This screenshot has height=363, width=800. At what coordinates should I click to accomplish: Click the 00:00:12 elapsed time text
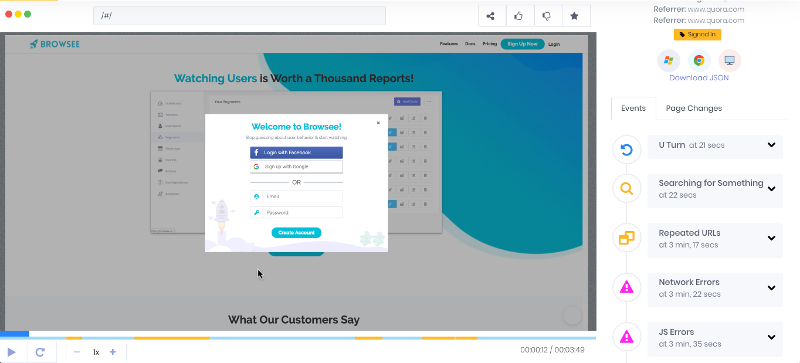click(534, 350)
